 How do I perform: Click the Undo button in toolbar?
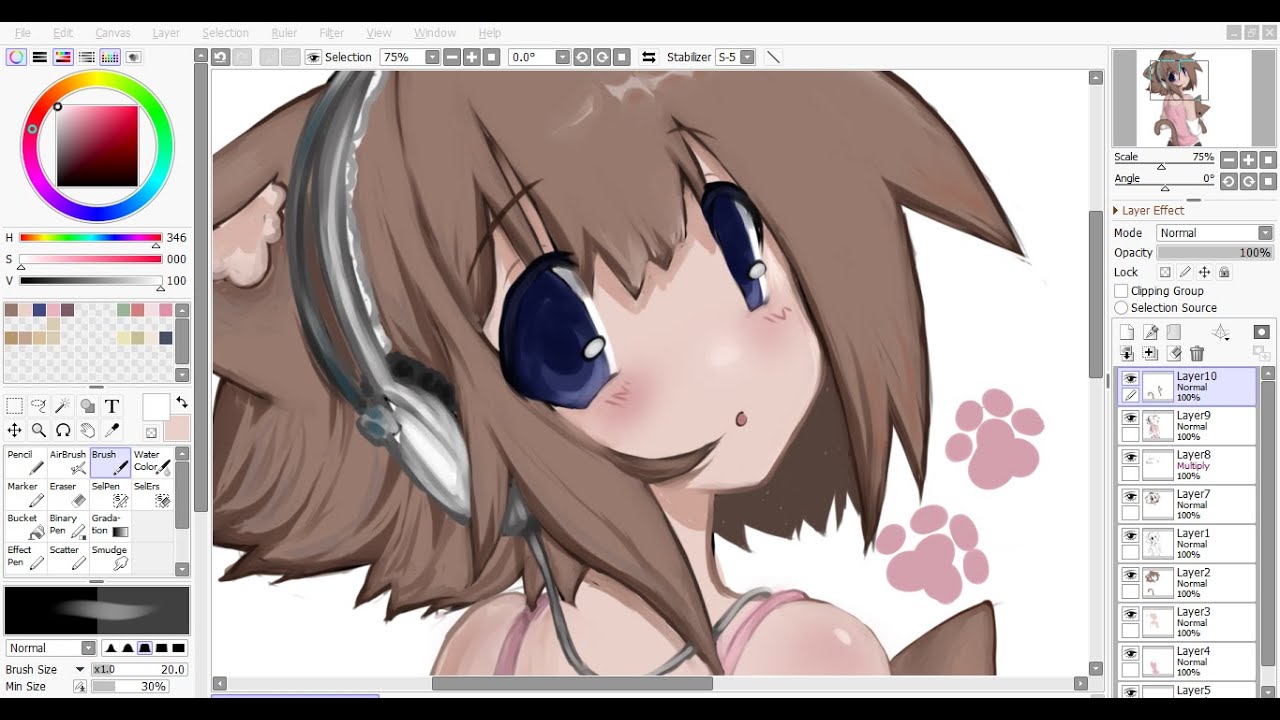pyautogui.click(x=220, y=57)
